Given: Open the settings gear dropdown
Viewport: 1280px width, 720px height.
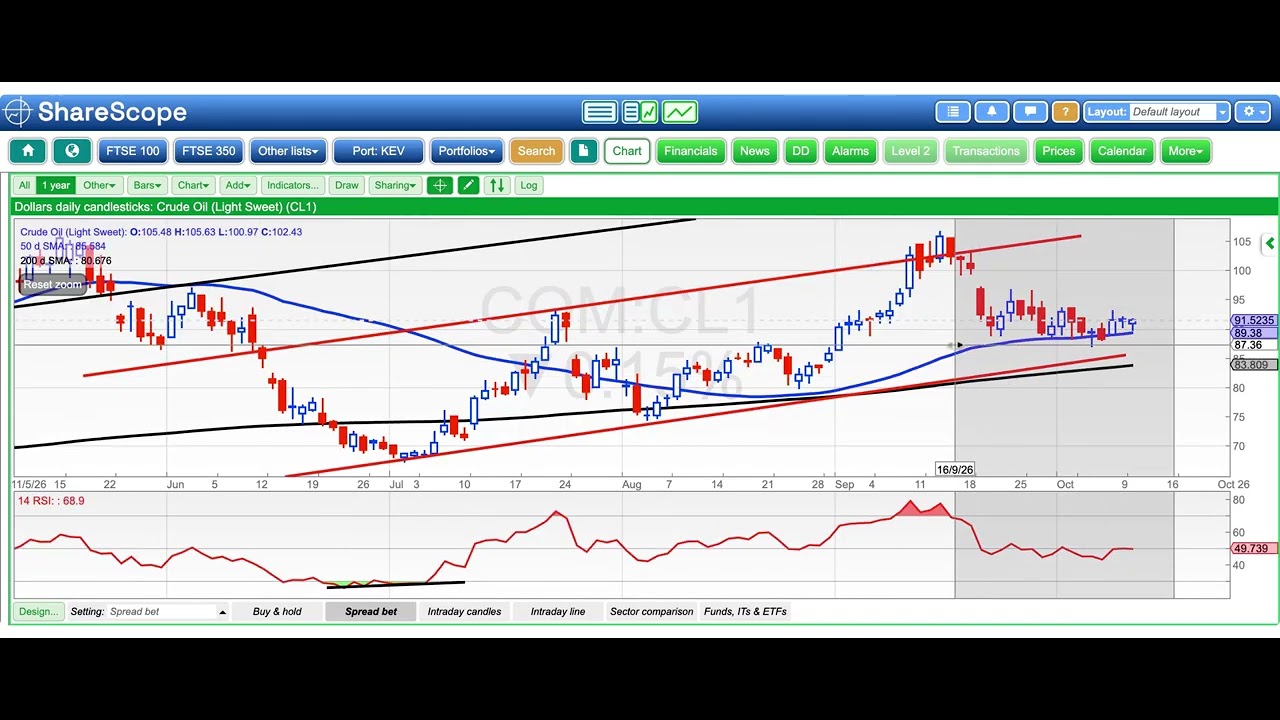Looking at the screenshot, I should click(x=1254, y=112).
